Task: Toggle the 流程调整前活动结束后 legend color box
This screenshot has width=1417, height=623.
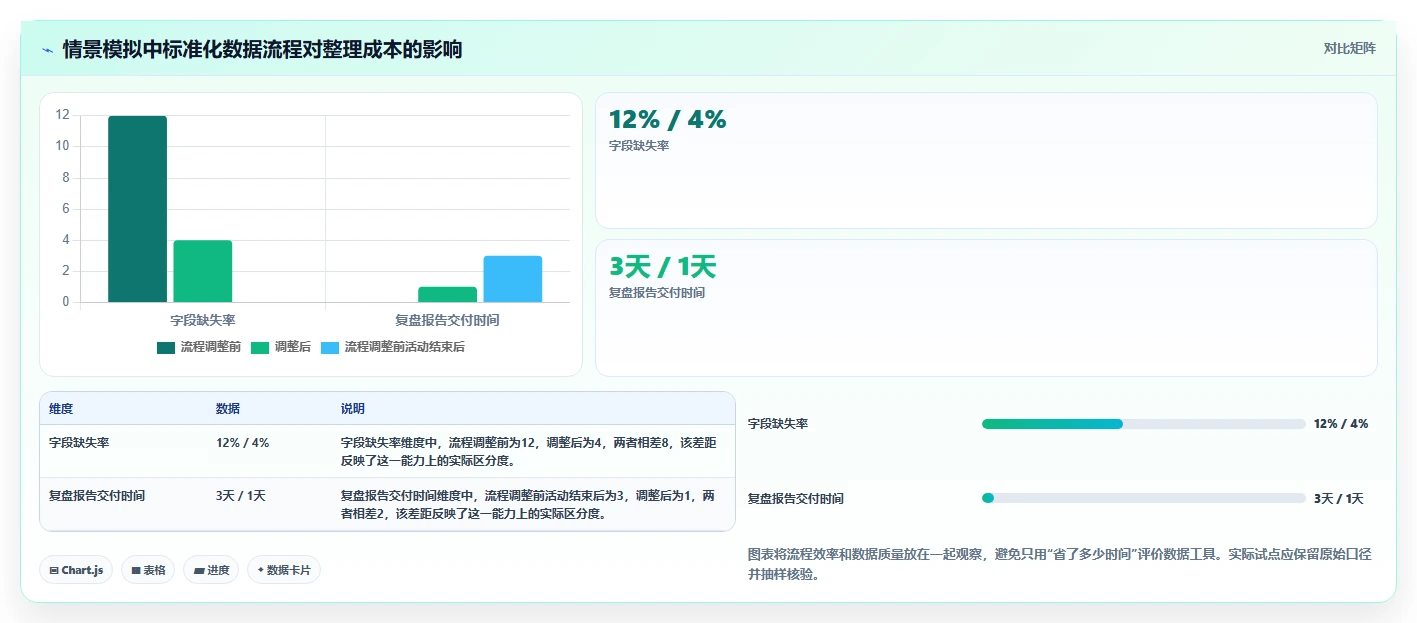Action: pos(330,347)
